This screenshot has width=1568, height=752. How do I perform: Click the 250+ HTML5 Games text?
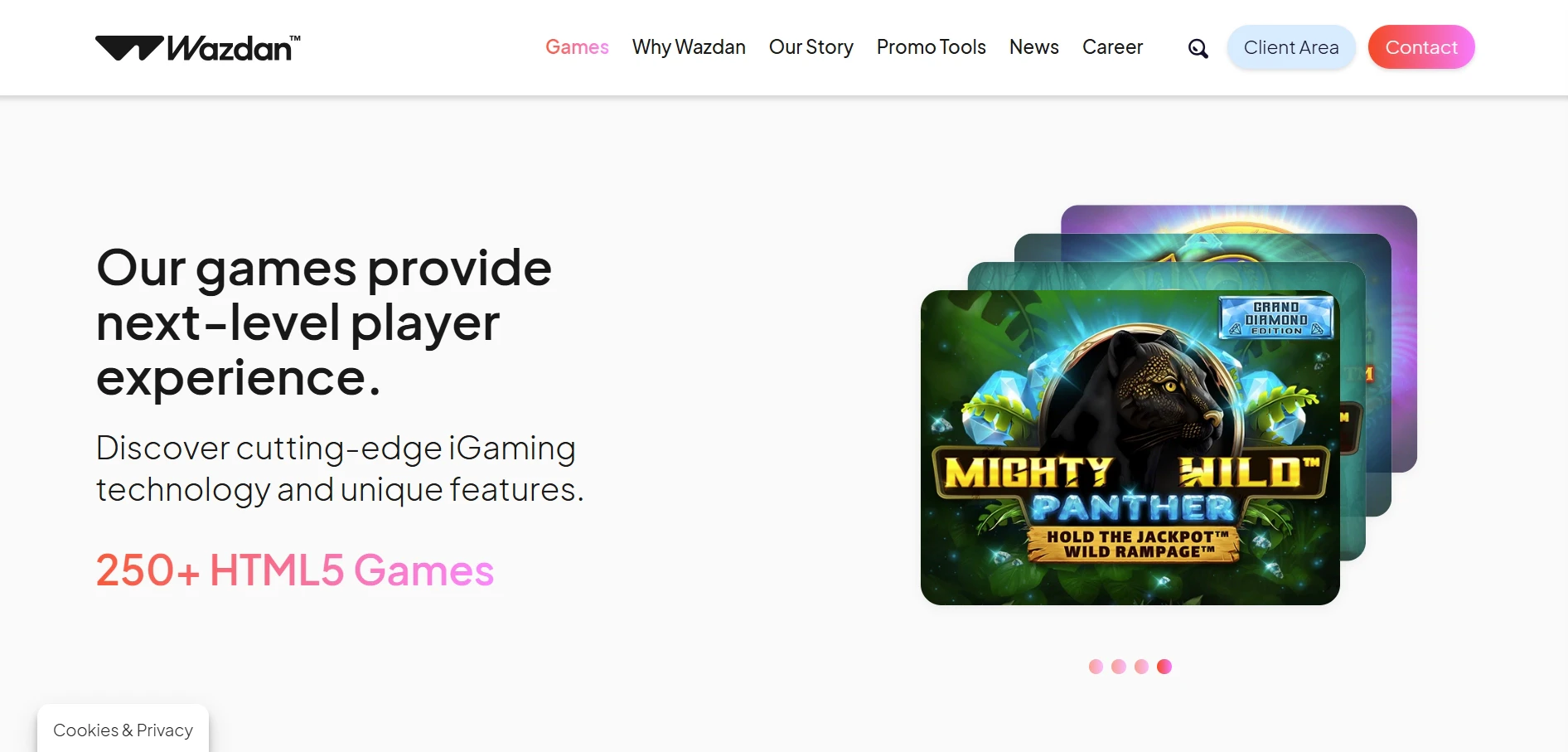[295, 570]
